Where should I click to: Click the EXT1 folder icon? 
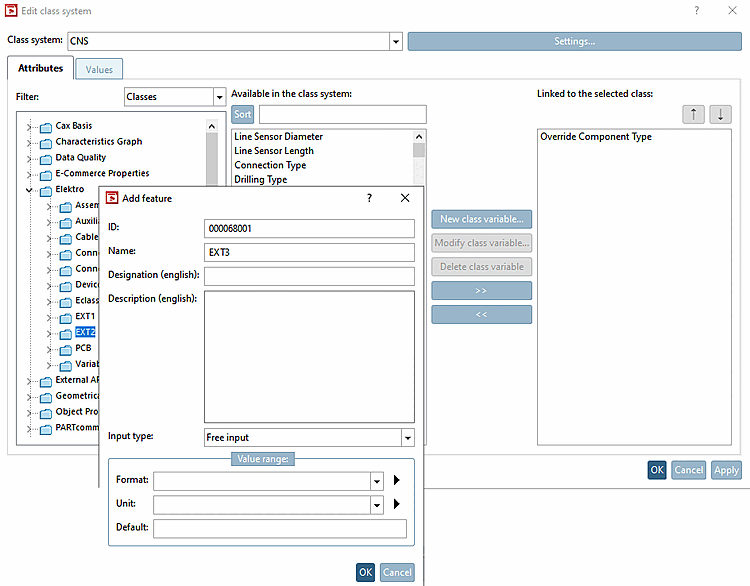pyautogui.click(x=66, y=318)
